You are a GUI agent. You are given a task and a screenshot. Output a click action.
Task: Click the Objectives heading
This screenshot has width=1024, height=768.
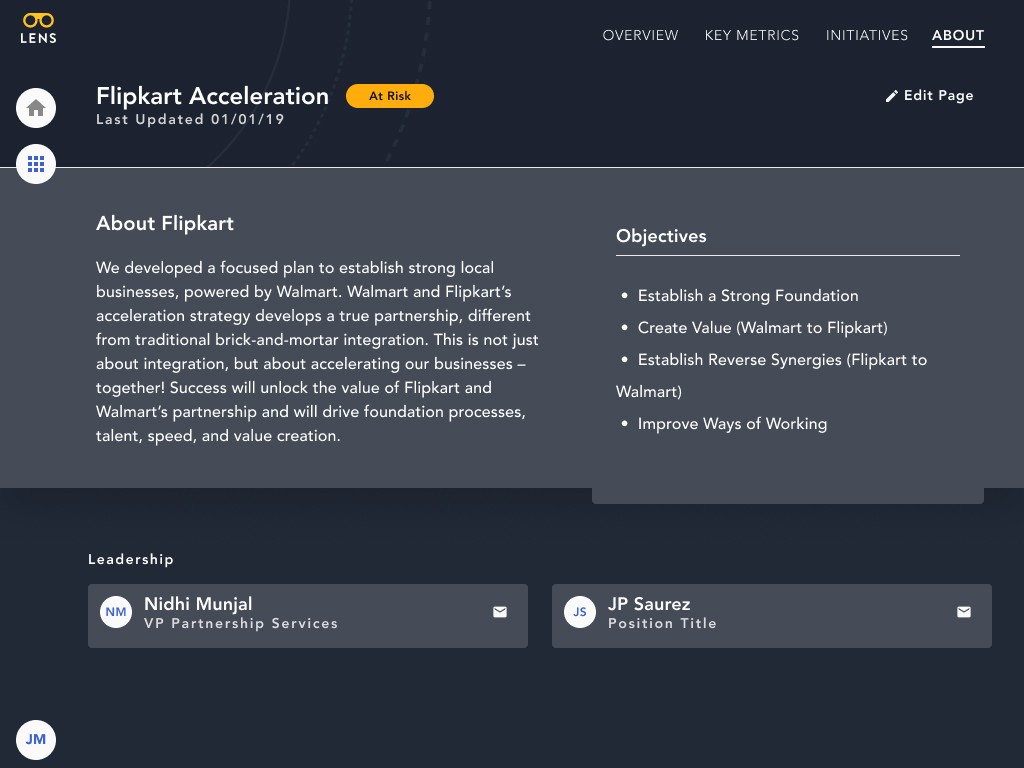pos(661,236)
